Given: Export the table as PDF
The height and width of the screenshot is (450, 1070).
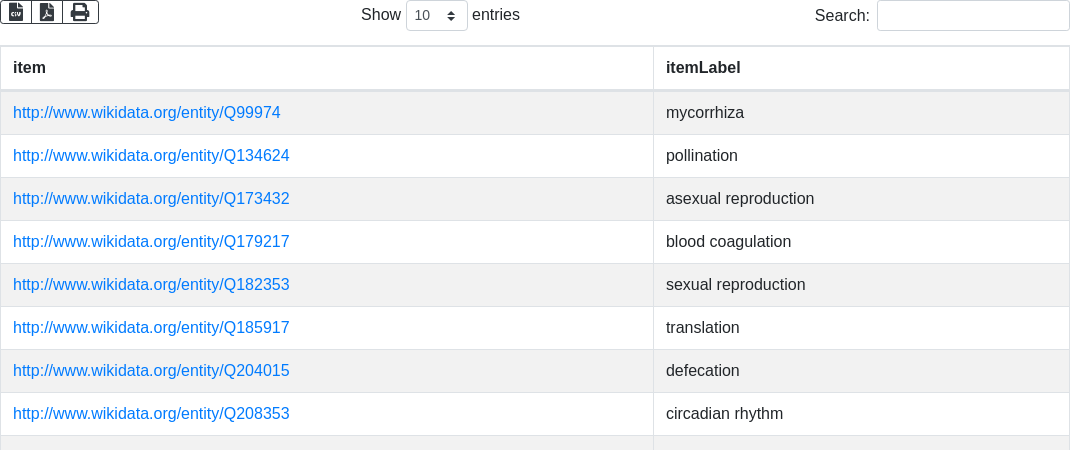Looking at the screenshot, I should pos(47,12).
